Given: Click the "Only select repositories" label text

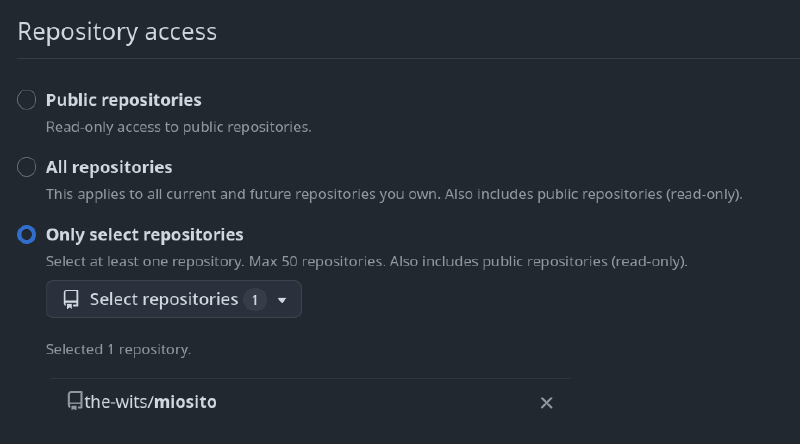Looking at the screenshot, I should (x=145, y=235).
